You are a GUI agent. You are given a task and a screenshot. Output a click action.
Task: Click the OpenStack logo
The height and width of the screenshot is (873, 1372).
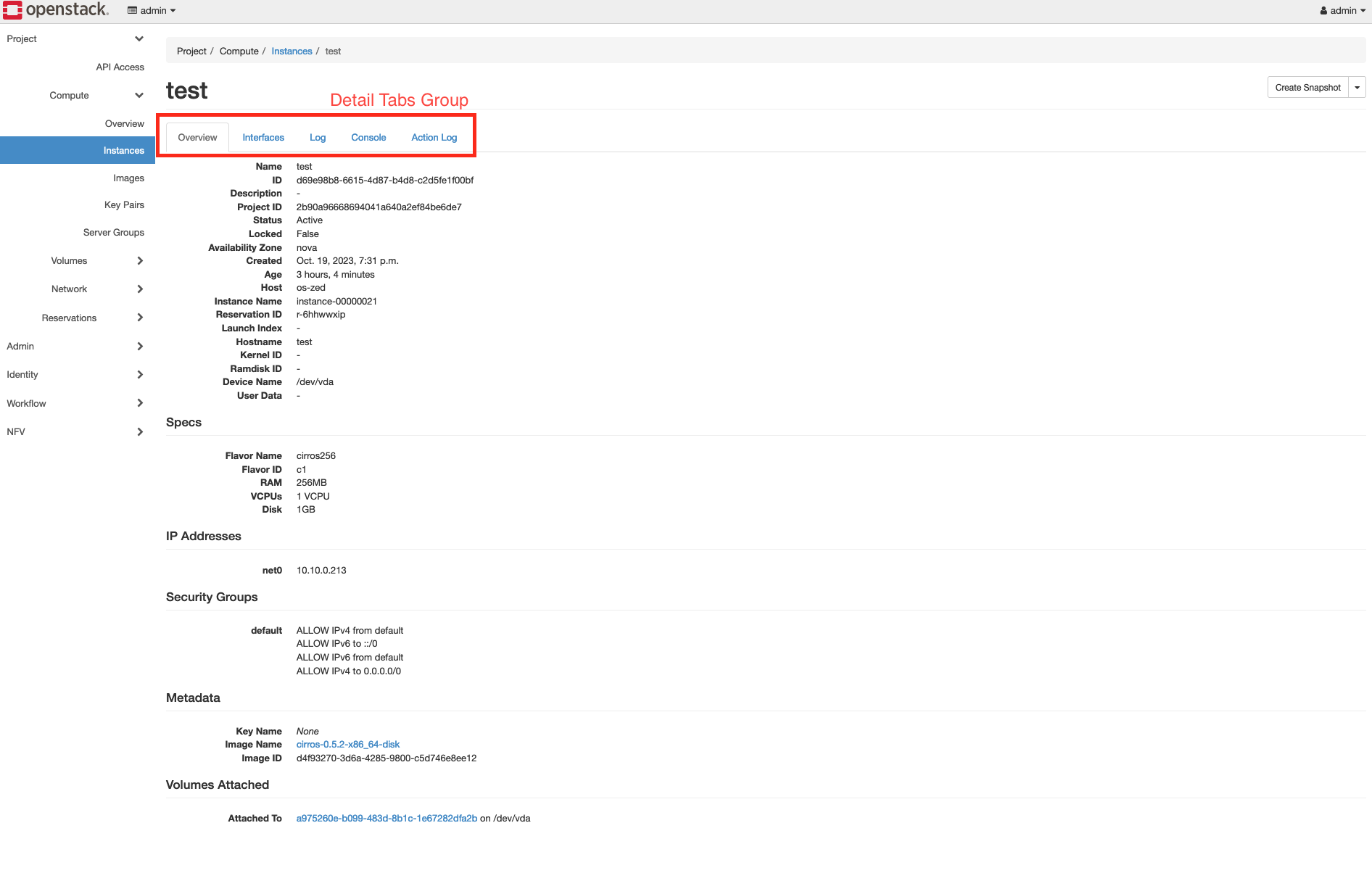(56, 10)
